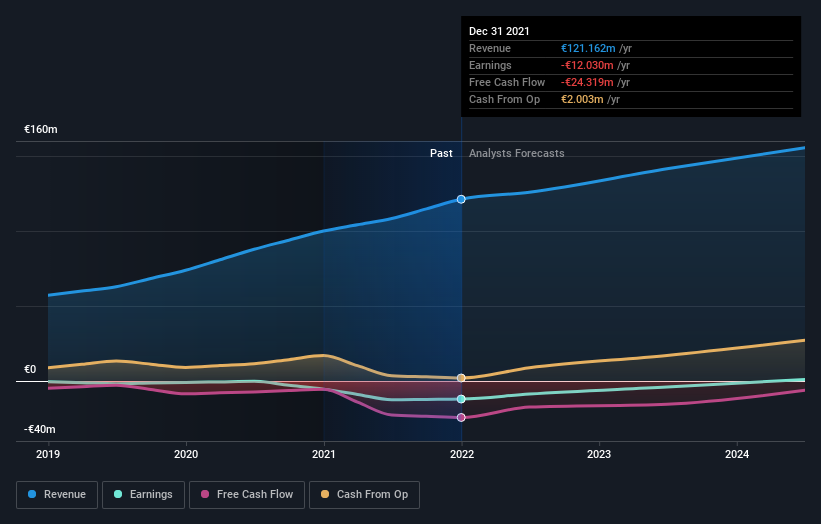The image size is (821, 524).
Task: Click the pink Free Cash Flow legend dot
Action: pos(205,494)
